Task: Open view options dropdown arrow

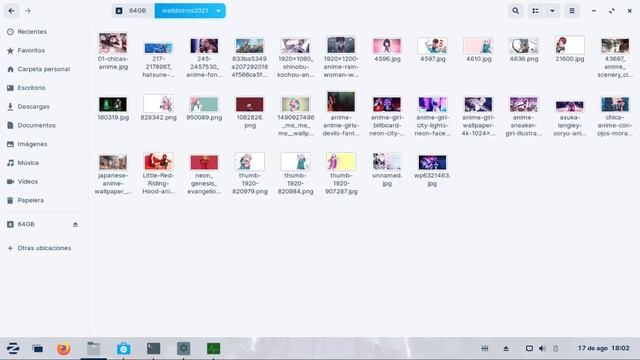Action: [x=552, y=11]
